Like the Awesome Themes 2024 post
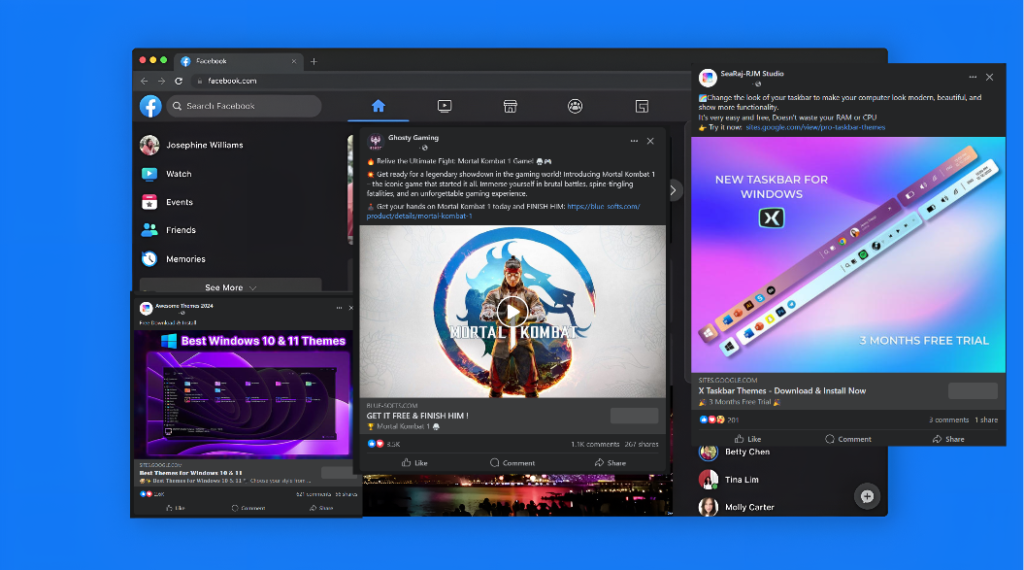The height and width of the screenshot is (570, 1024). point(176,508)
